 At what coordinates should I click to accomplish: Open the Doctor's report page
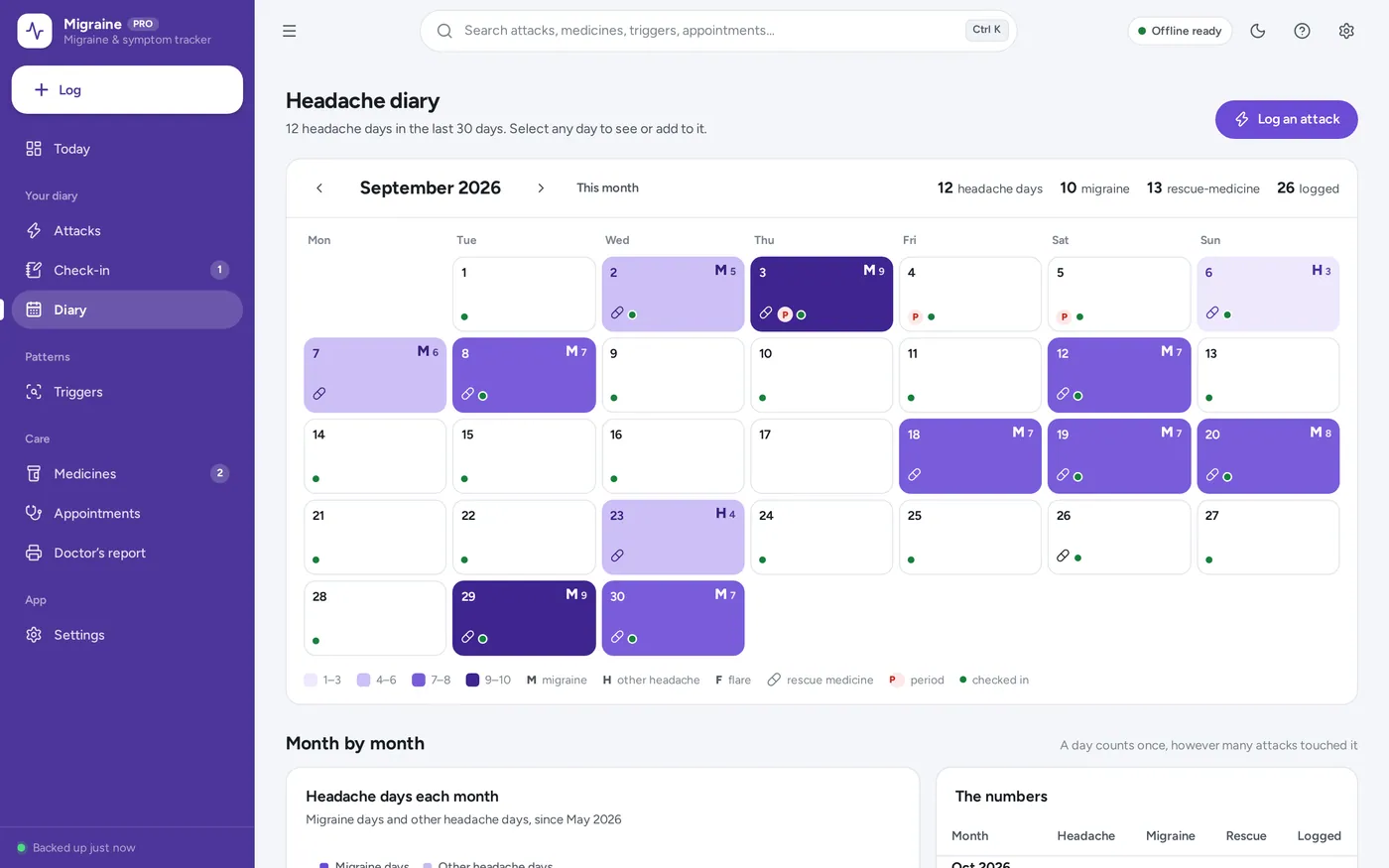[x=127, y=554]
